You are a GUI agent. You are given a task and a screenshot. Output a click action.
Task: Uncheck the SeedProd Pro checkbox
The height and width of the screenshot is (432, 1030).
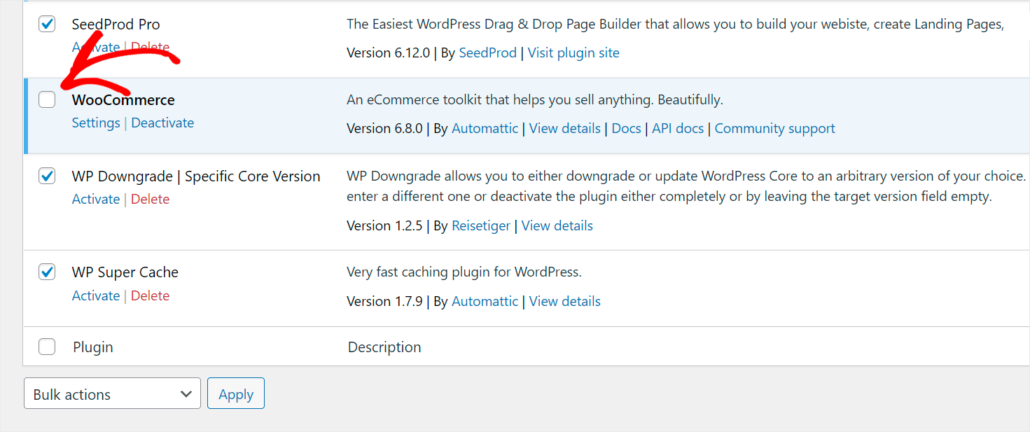click(x=47, y=24)
